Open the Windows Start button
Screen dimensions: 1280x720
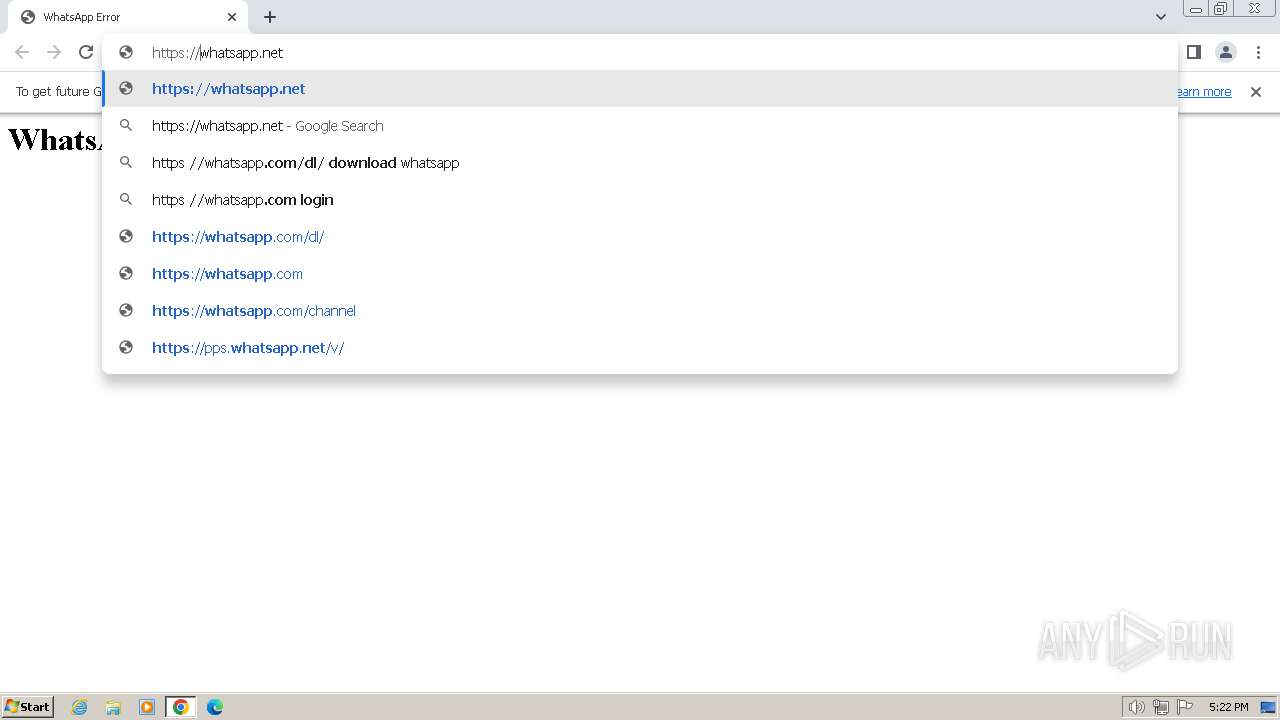point(28,707)
